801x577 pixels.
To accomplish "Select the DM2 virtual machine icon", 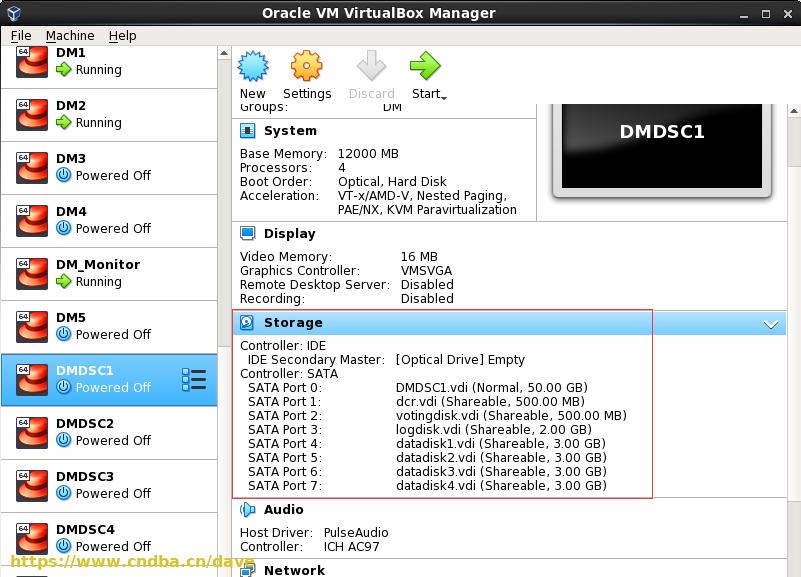I will click(x=32, y=115).
